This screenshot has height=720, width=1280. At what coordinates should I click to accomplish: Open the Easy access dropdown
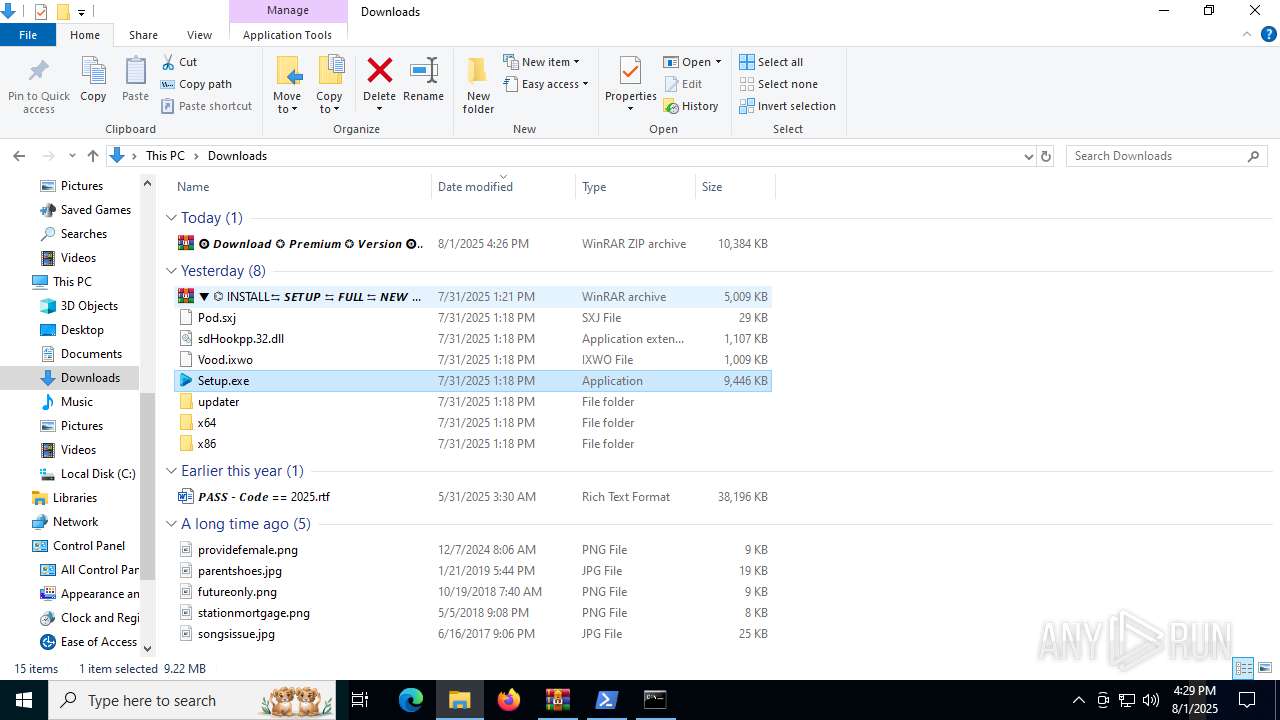[546, 84]
